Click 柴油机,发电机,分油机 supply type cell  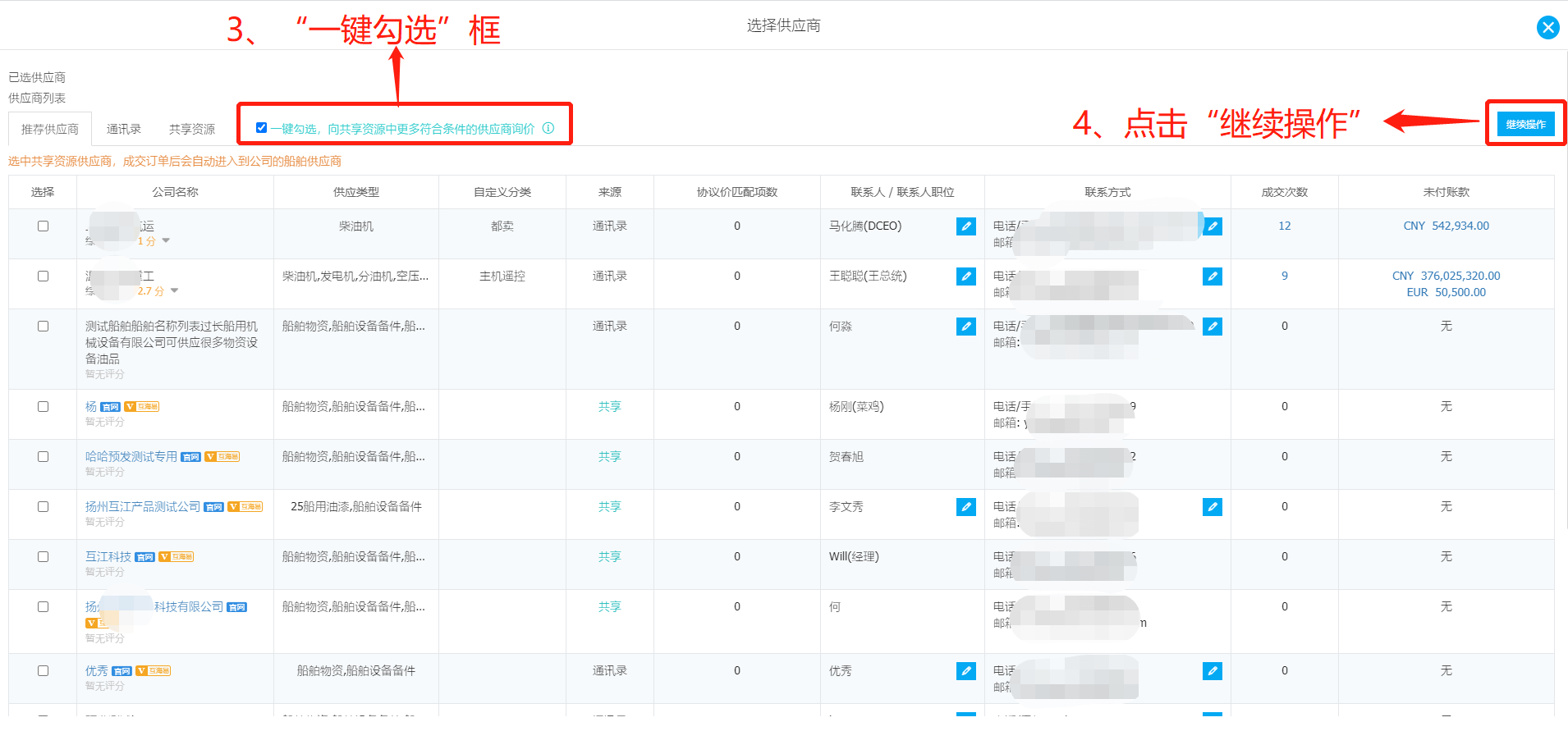click(x=355, y=276)
